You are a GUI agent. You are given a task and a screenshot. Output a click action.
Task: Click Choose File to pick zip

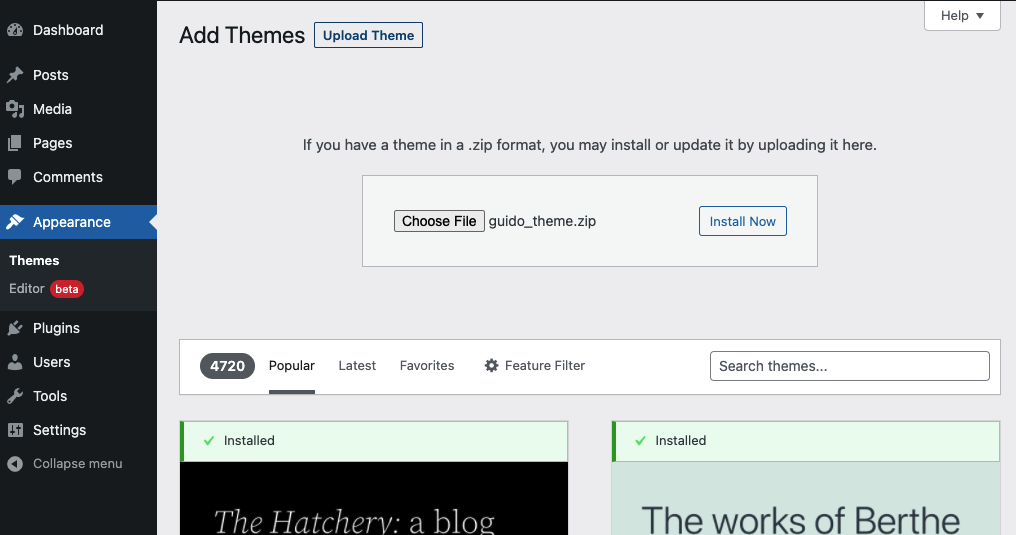point(439,221)
